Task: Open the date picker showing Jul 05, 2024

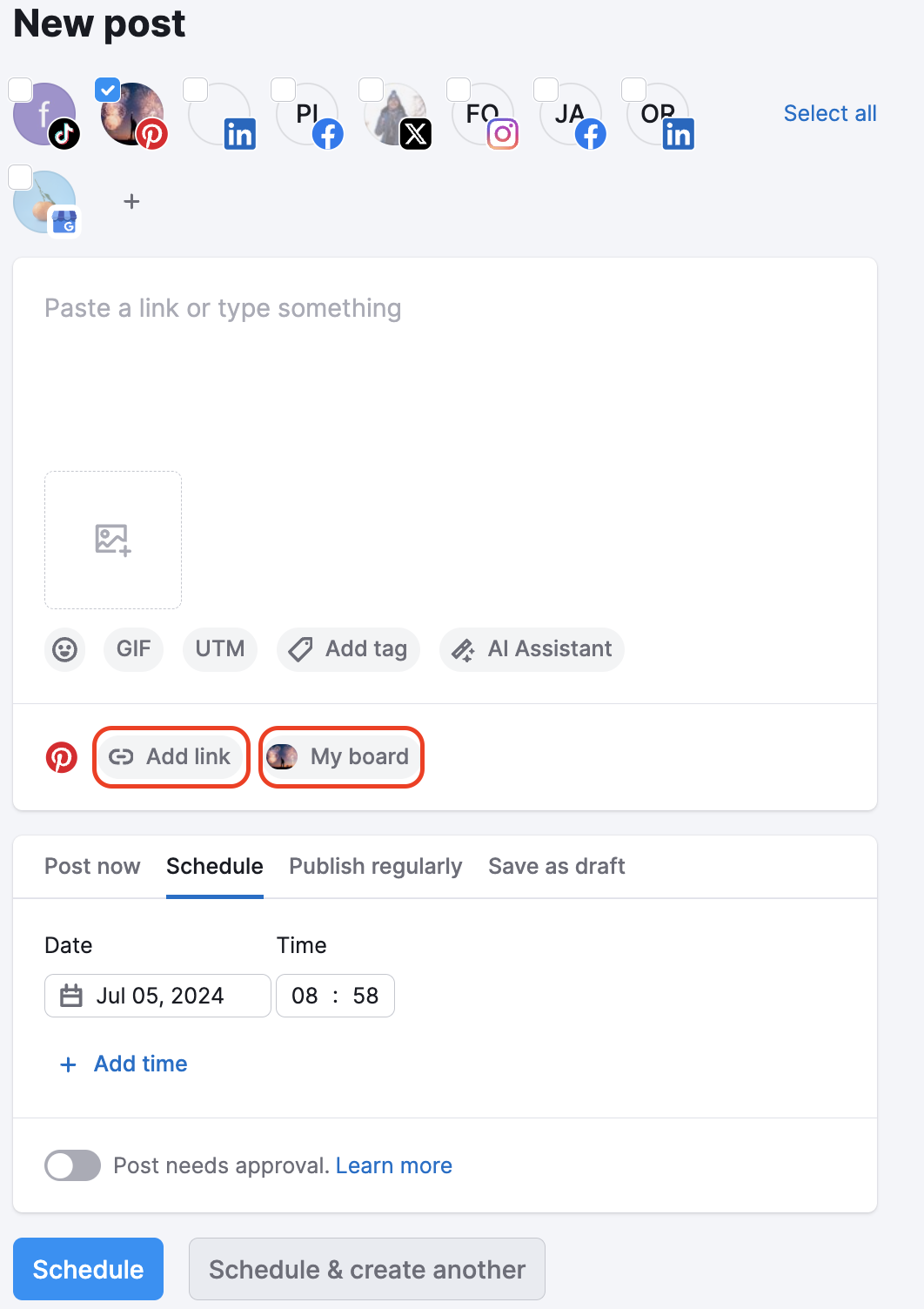Action: [157, 996]
